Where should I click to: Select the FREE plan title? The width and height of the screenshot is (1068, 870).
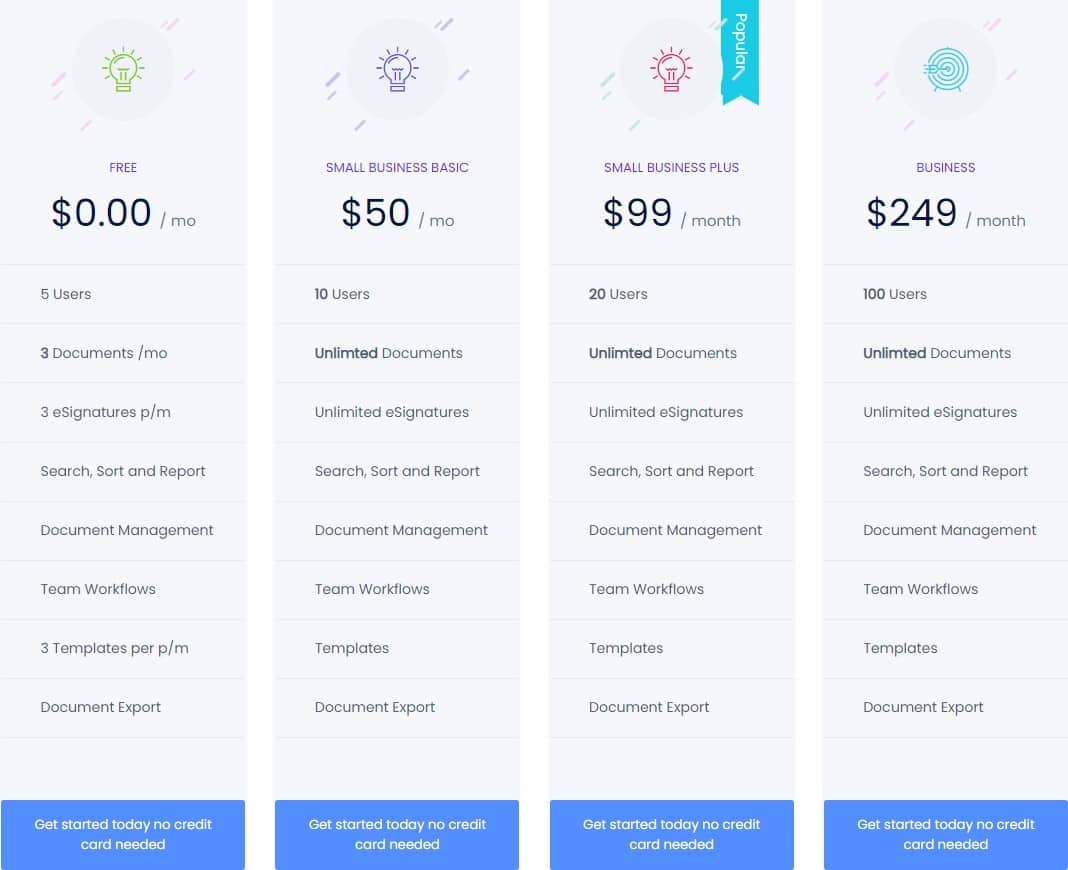point(123,167)
